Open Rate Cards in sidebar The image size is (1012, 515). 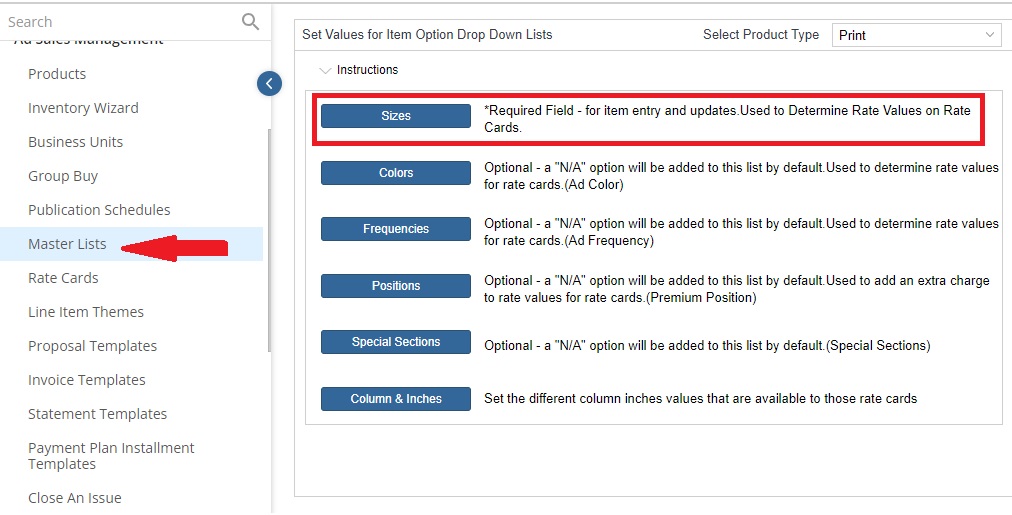click(x=63, y=278)
